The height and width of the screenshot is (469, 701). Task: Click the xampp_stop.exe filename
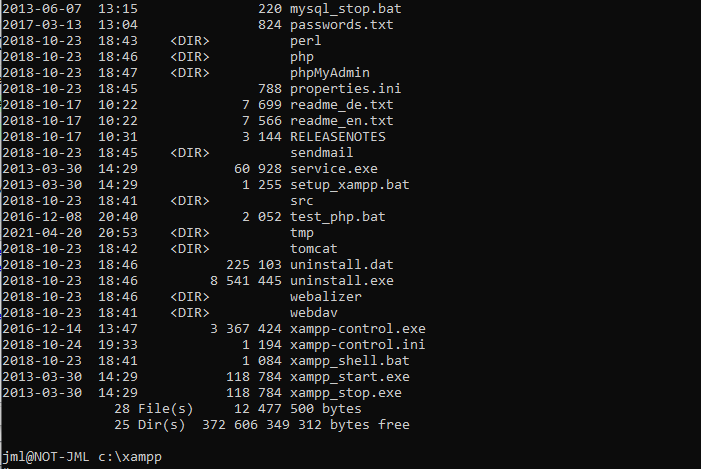pyautogui.click(x=346, y=393)
